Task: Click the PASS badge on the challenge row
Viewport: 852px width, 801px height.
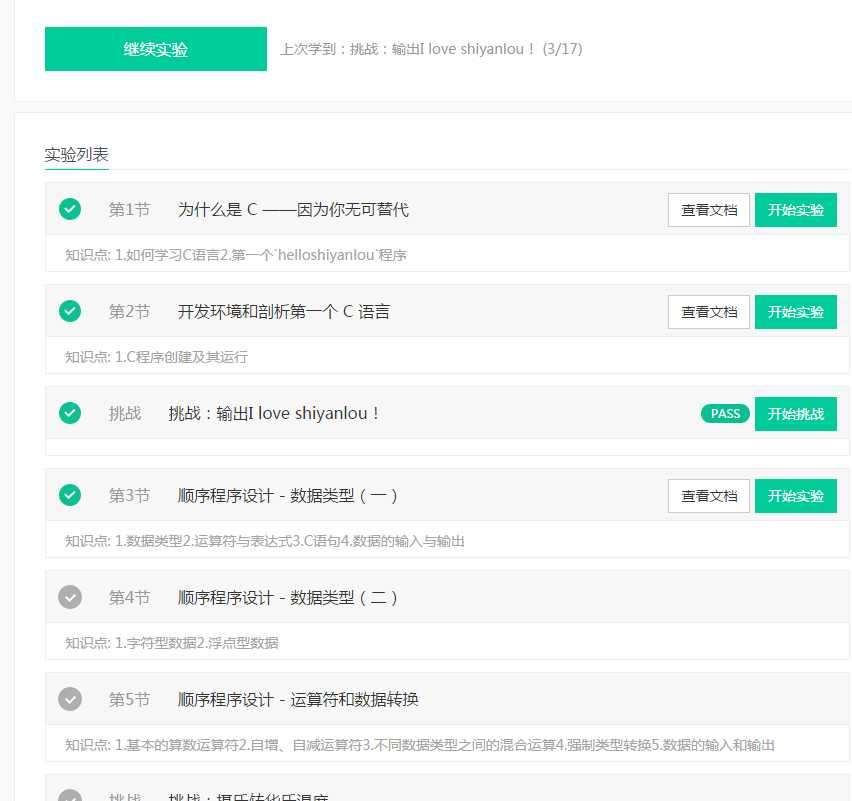Action: point(724,413)
